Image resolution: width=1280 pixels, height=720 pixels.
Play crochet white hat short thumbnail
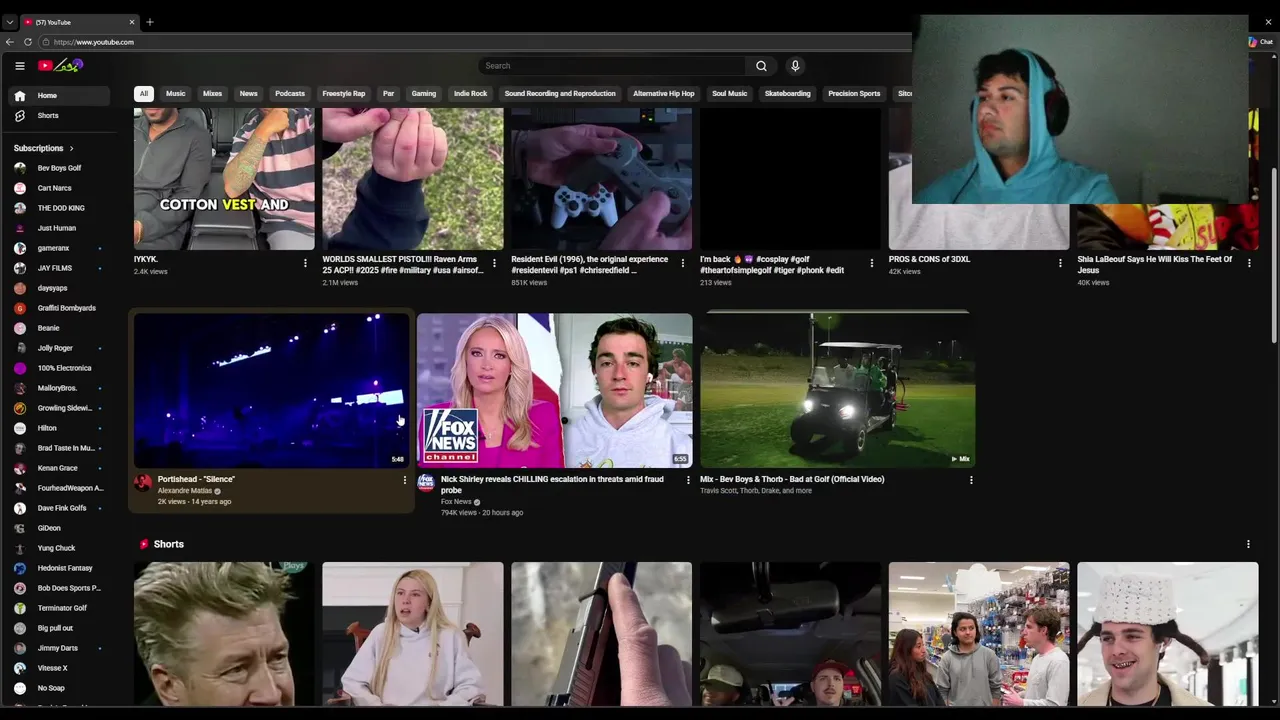coord(1168,634)
